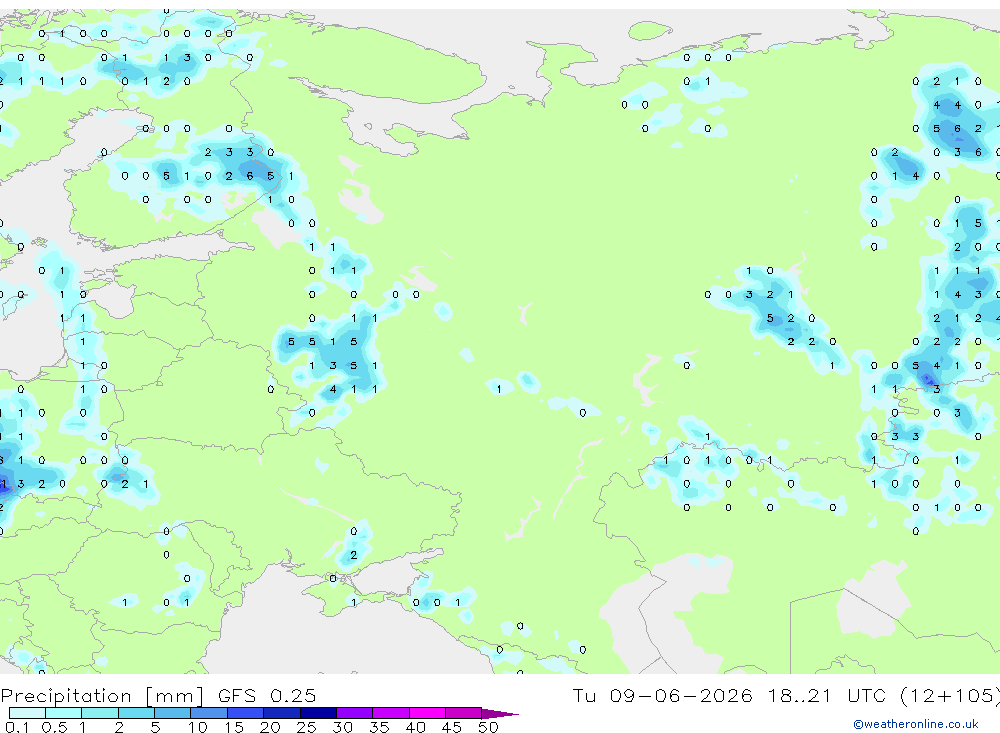
Task: Click the 45–50 mm legend swatch
Action: [464, 713]
